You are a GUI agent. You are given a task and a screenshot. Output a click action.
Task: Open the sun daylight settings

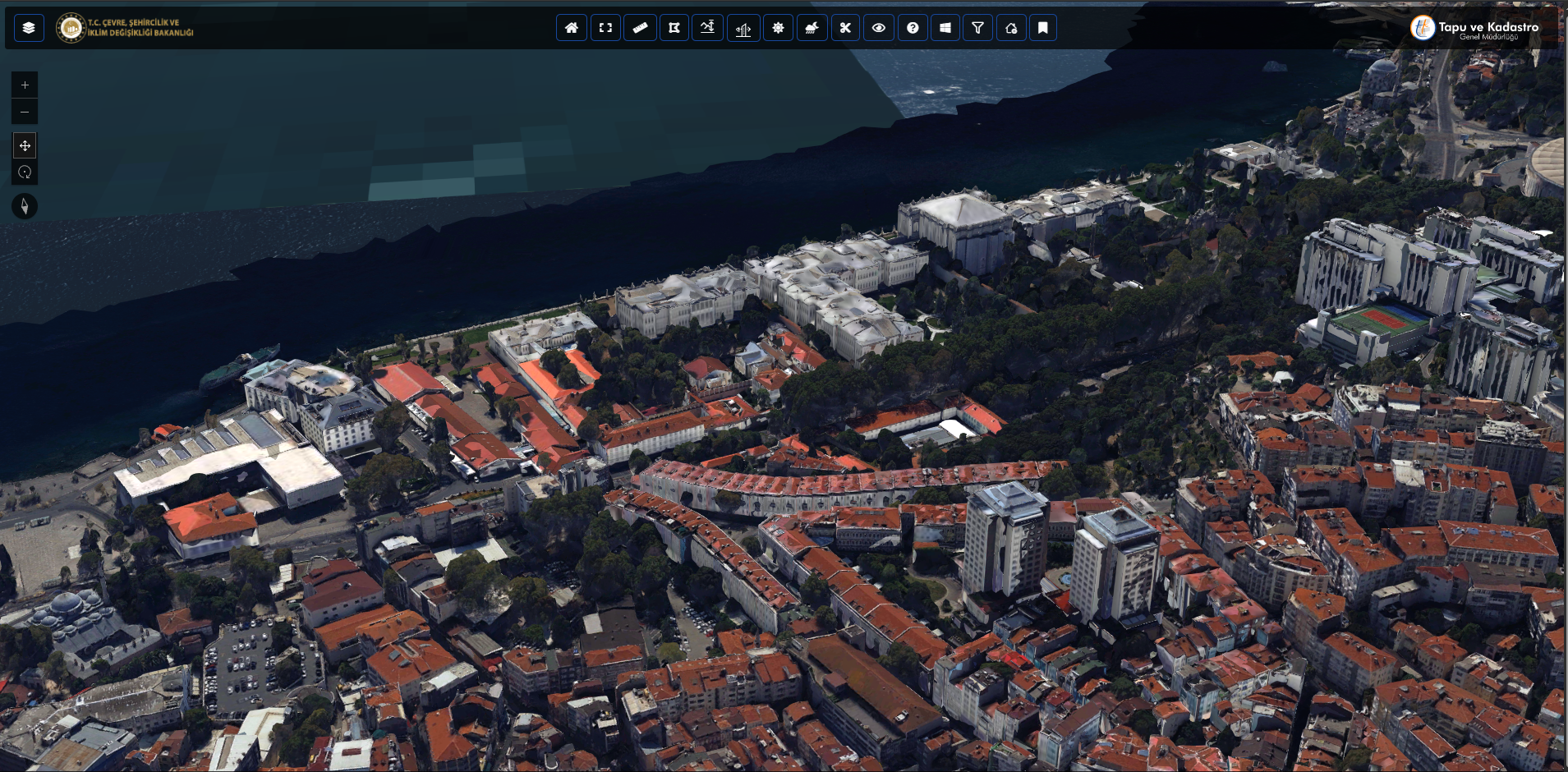pos(778,28)
